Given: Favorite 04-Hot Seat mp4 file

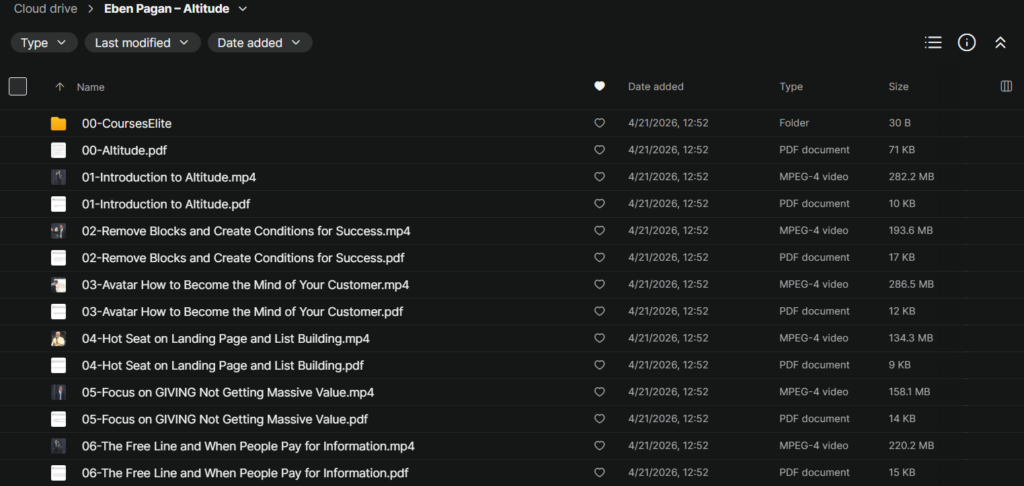Looking at the screenshot, I should click(x=600, y=338).
